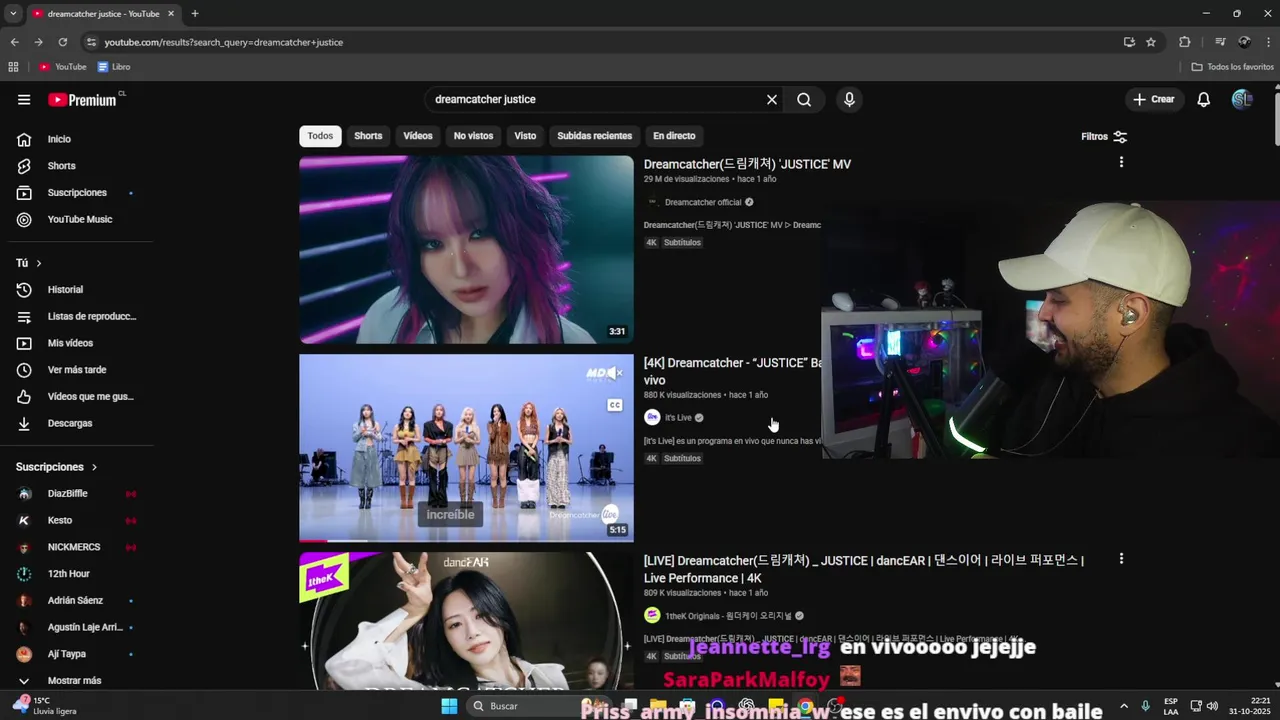Toggle captions CC on the preview thumbnail
1280x720 pixels.
[615, 405]
